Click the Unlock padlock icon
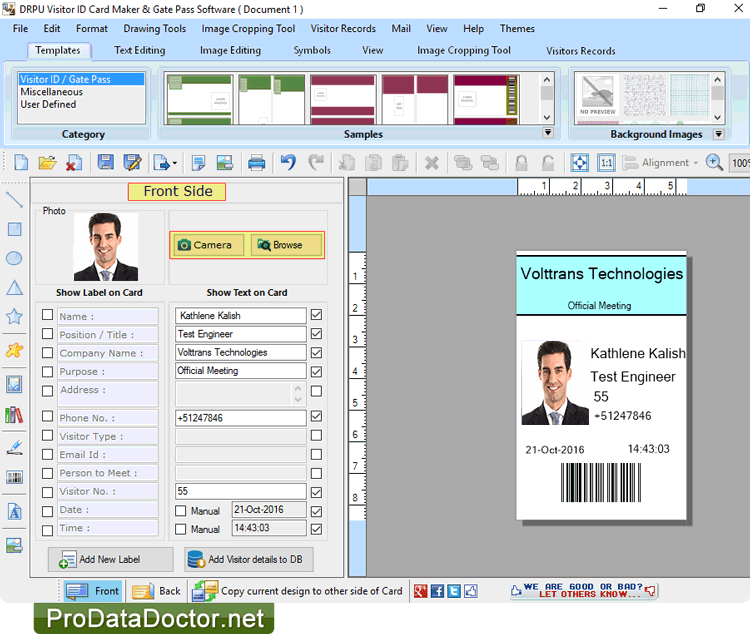 (x=548, y=163)
